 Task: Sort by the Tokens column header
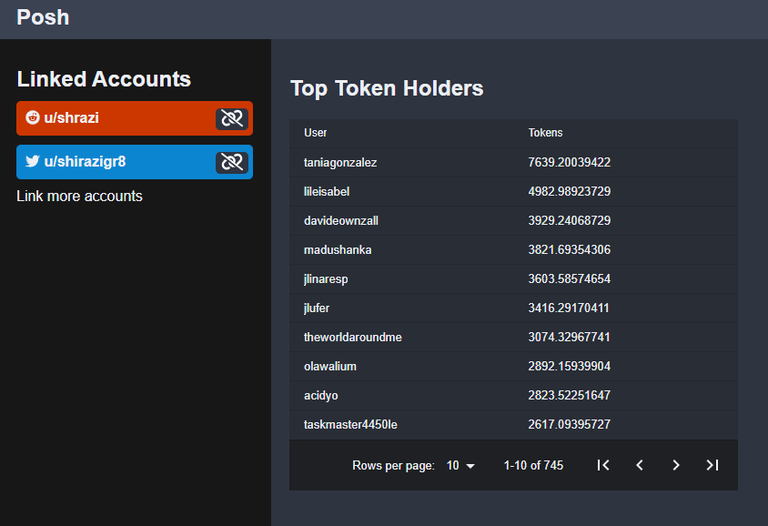545,133
